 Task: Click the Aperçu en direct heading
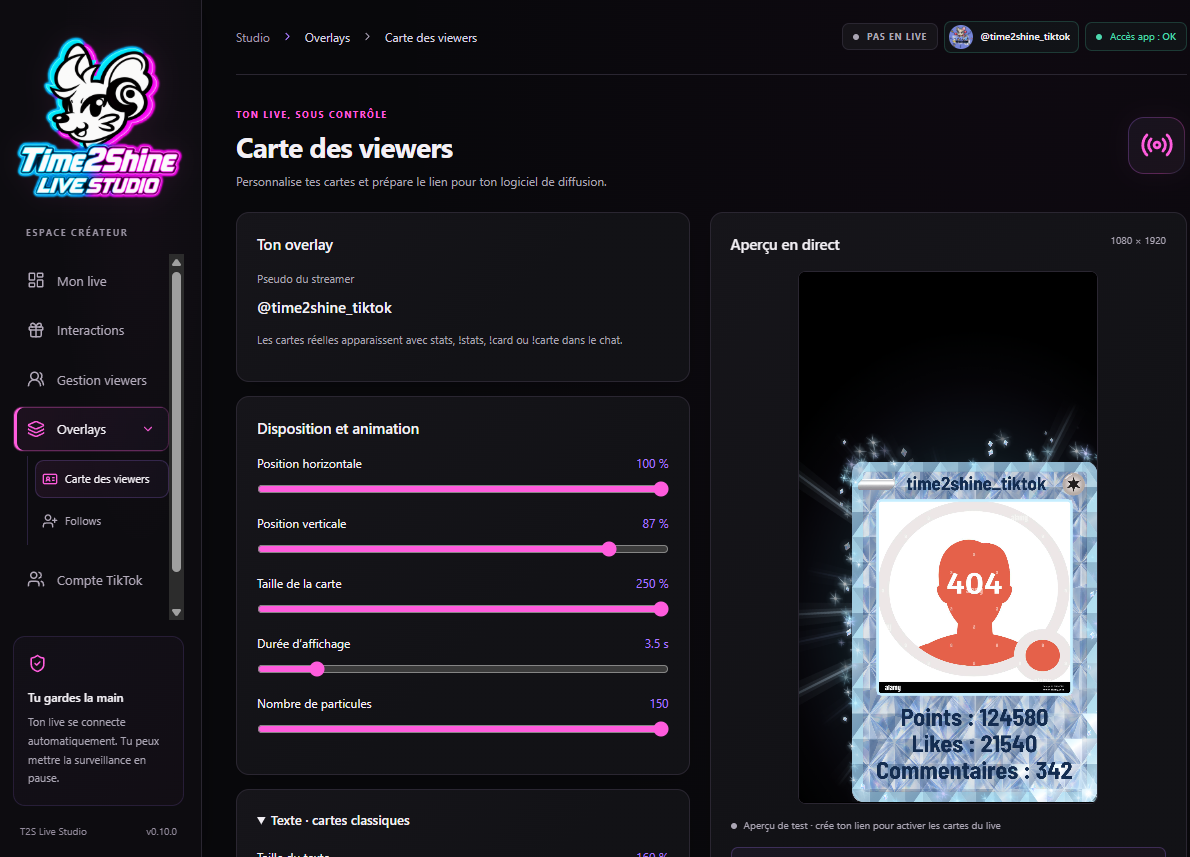coord(785,244)
